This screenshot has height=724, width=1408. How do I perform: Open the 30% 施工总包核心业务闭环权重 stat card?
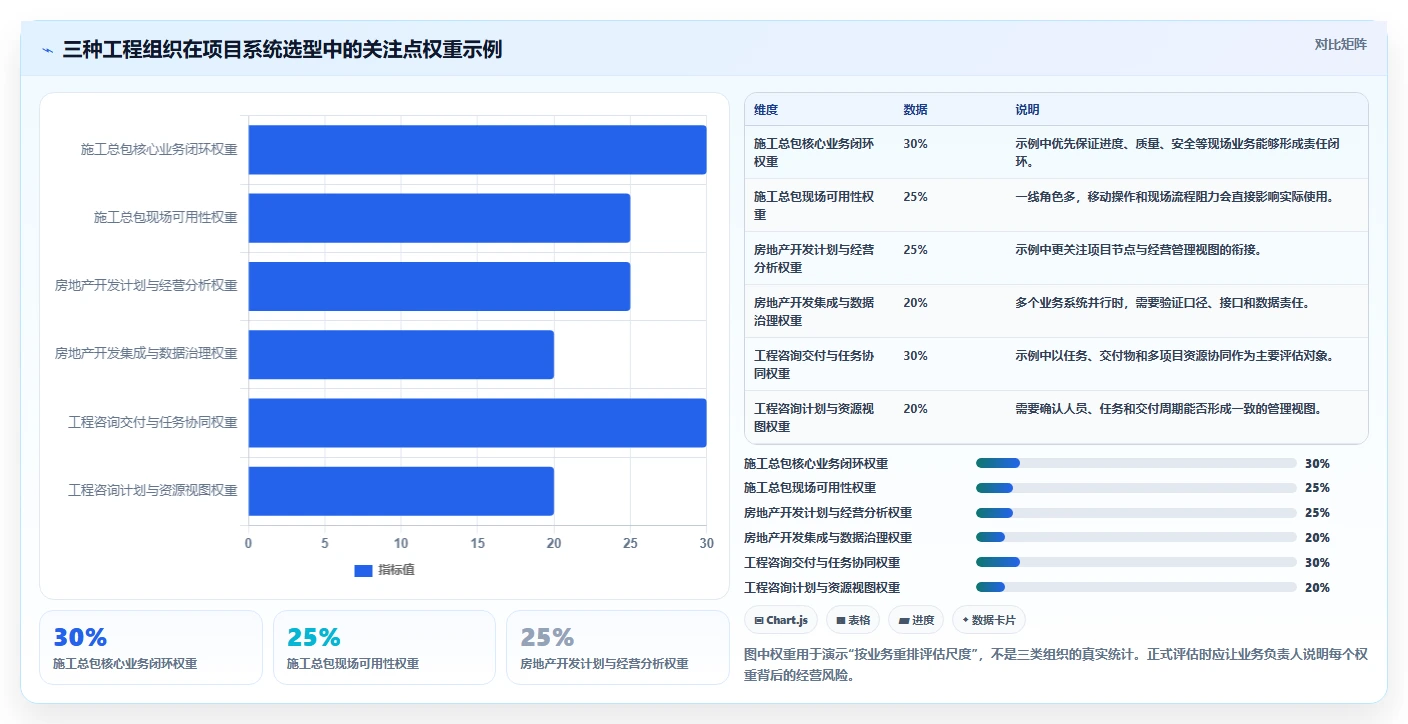coord(151,647)
